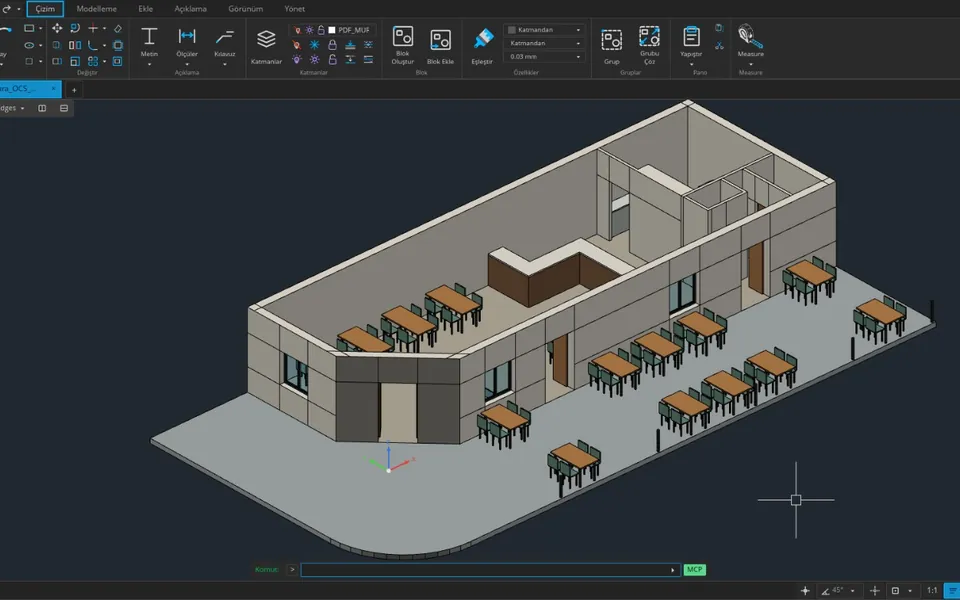Switch to the Yönet tab
Image resolution: width=960 pixels, height=600 pixels.
click(x=294, y=9)
